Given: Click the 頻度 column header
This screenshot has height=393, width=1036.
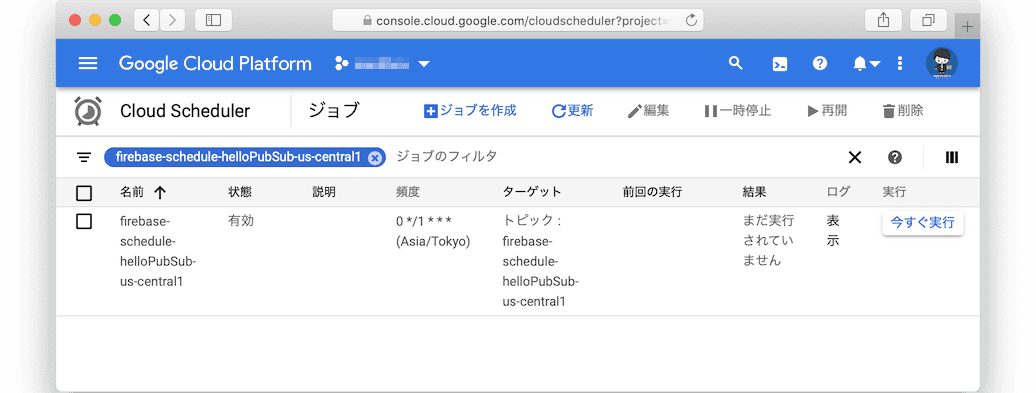Looking at the screenshot, I should click(x=408, y=192).
